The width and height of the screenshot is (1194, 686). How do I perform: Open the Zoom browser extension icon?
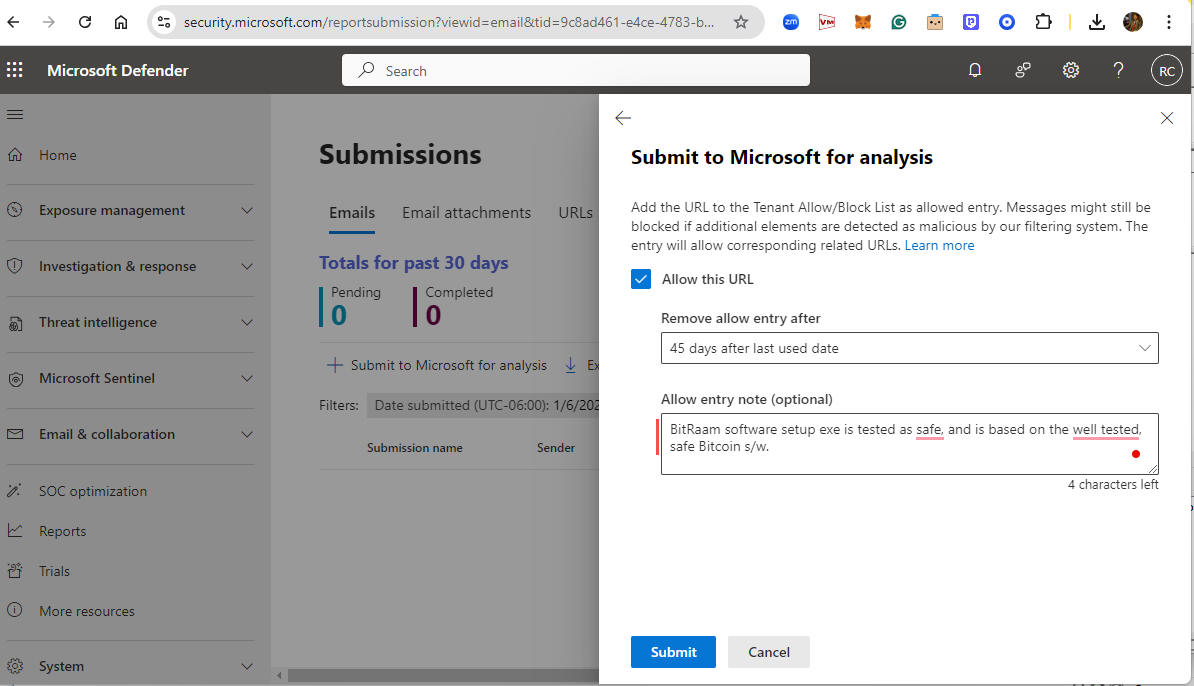[790, 22]
